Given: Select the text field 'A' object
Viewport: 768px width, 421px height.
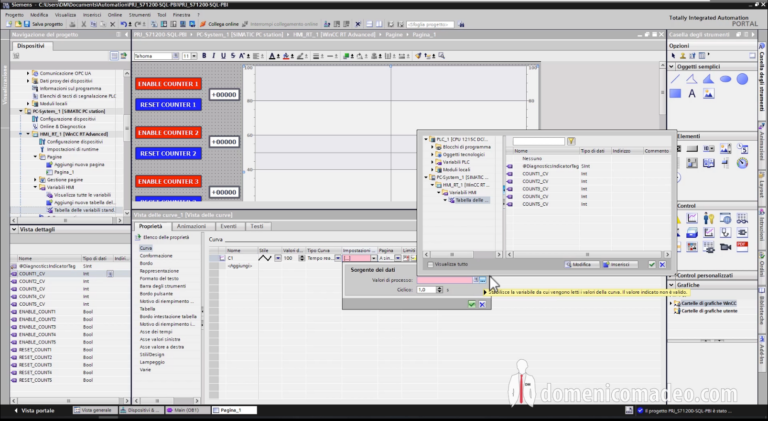Looking at the screenshot, I should 692,94.
